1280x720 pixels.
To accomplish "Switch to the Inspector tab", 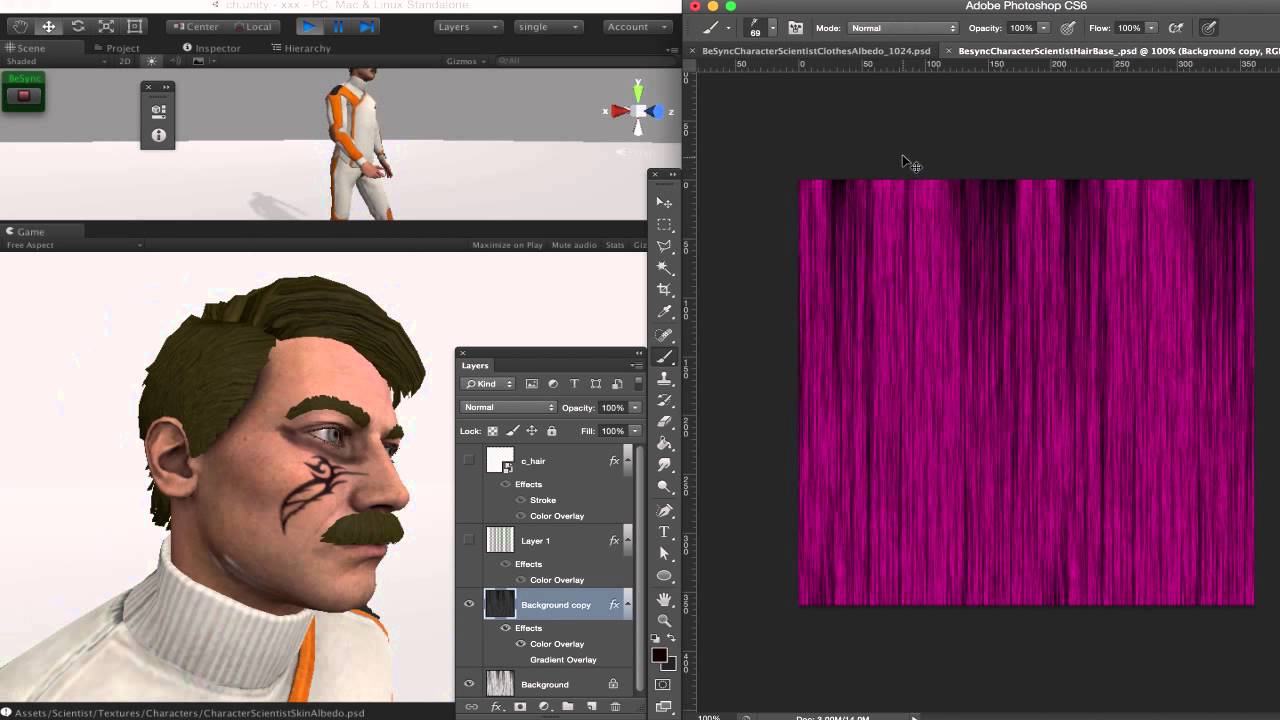I will pos(212,48).
